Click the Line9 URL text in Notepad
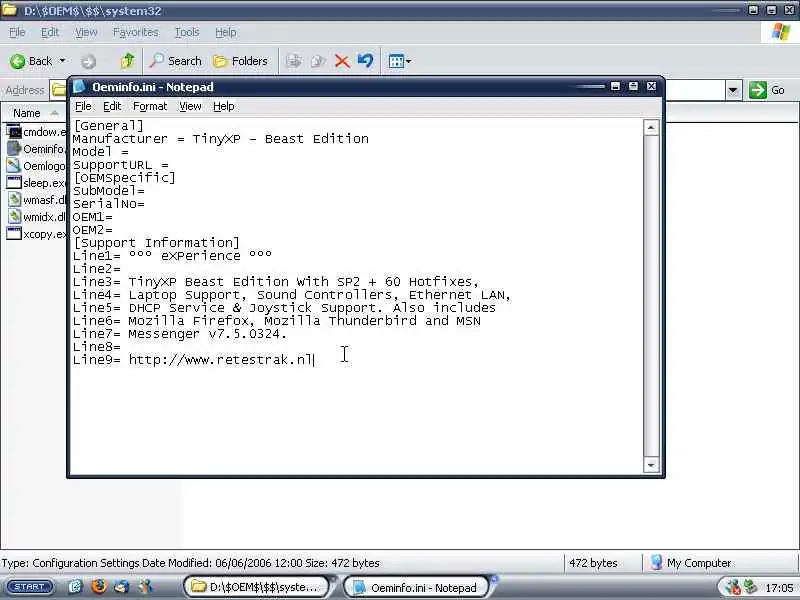800x600 pixels. tap(221, 360)
